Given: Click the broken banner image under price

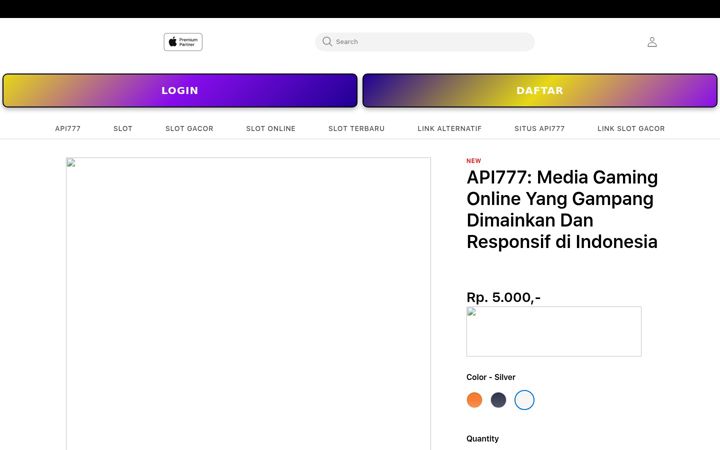Looking at the screenshot, I should point(554,332).
